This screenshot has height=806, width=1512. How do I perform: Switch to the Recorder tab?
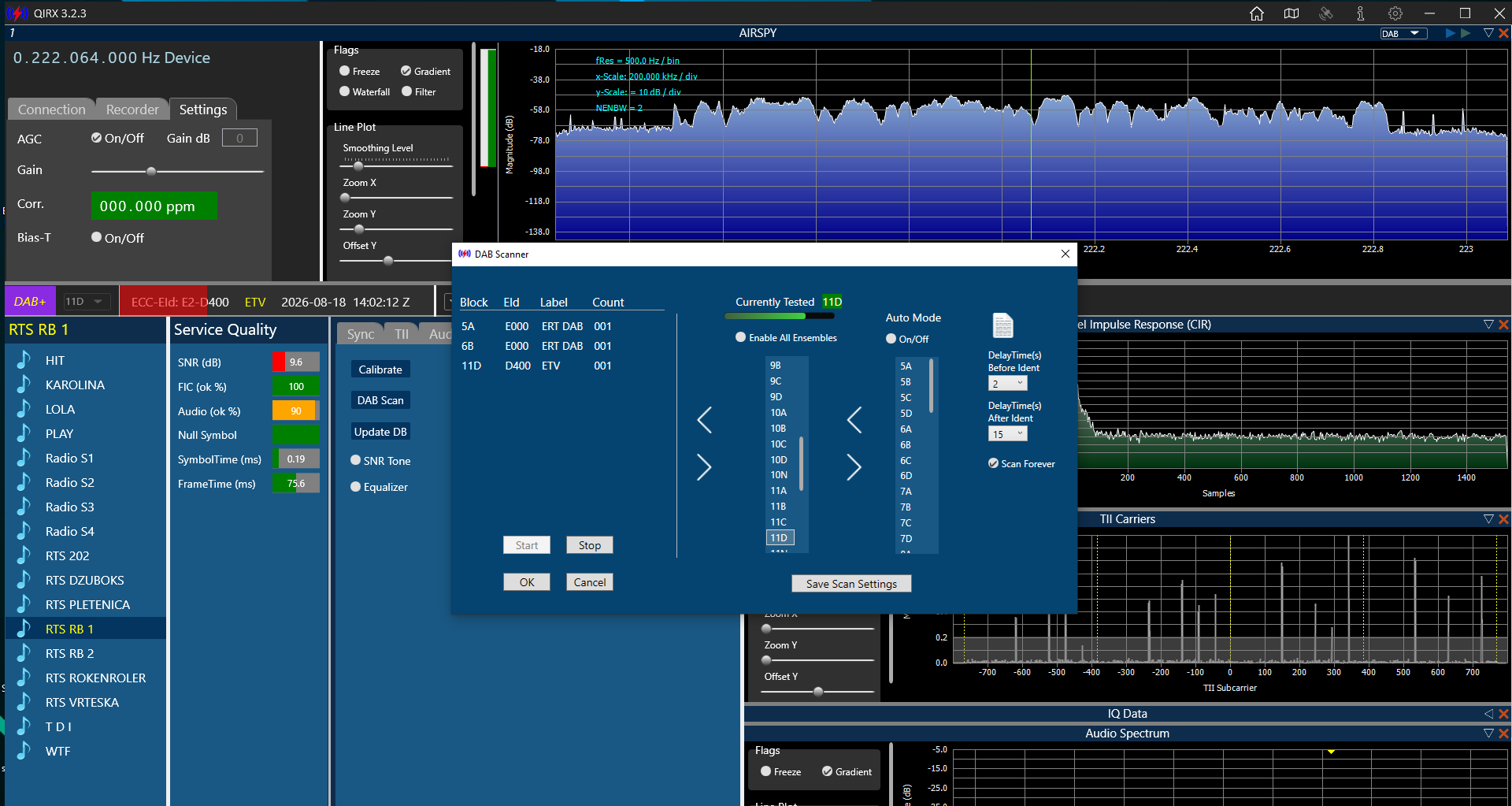click(x=132, y=110)
